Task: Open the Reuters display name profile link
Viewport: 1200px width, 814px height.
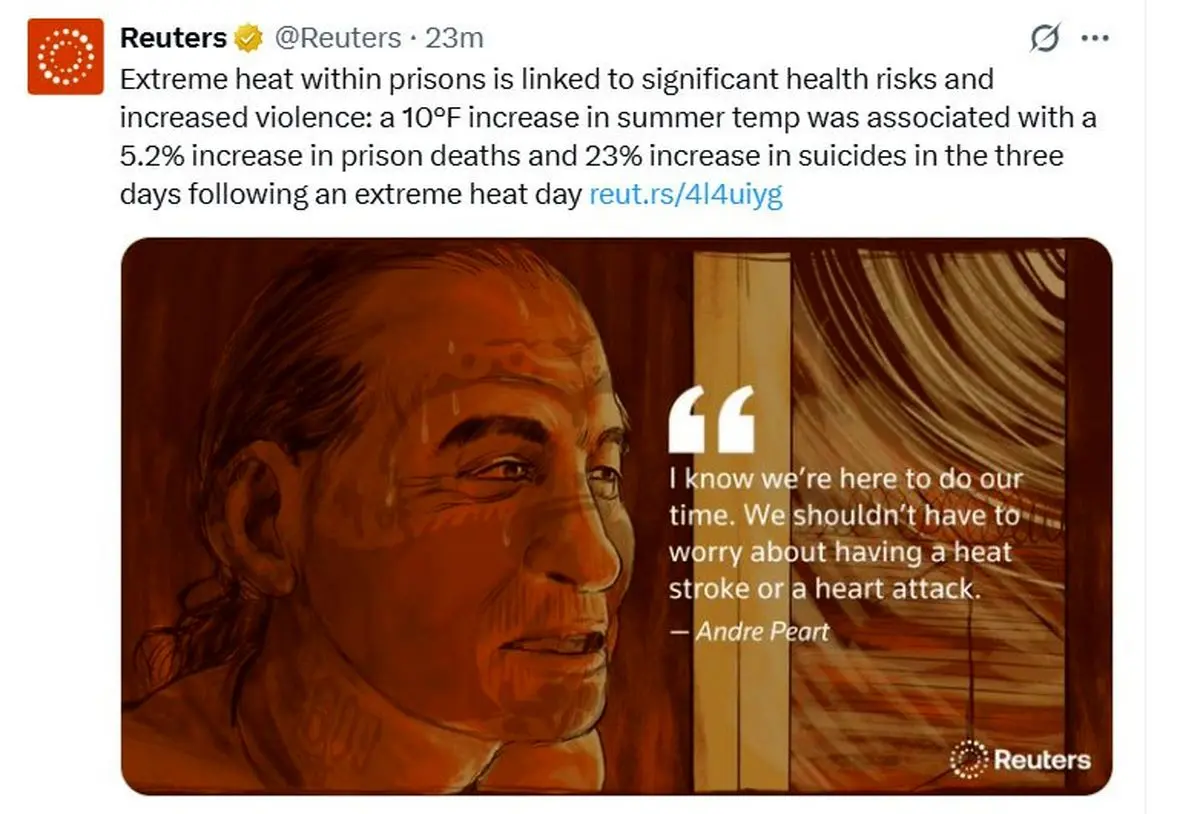Action: (173, 38)
